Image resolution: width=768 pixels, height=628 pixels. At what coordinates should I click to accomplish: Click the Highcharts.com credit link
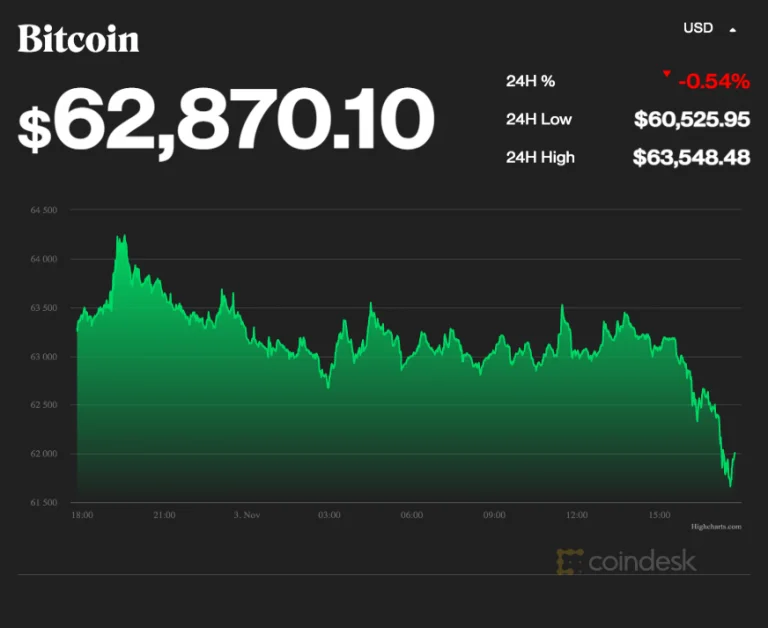point(716,527)
